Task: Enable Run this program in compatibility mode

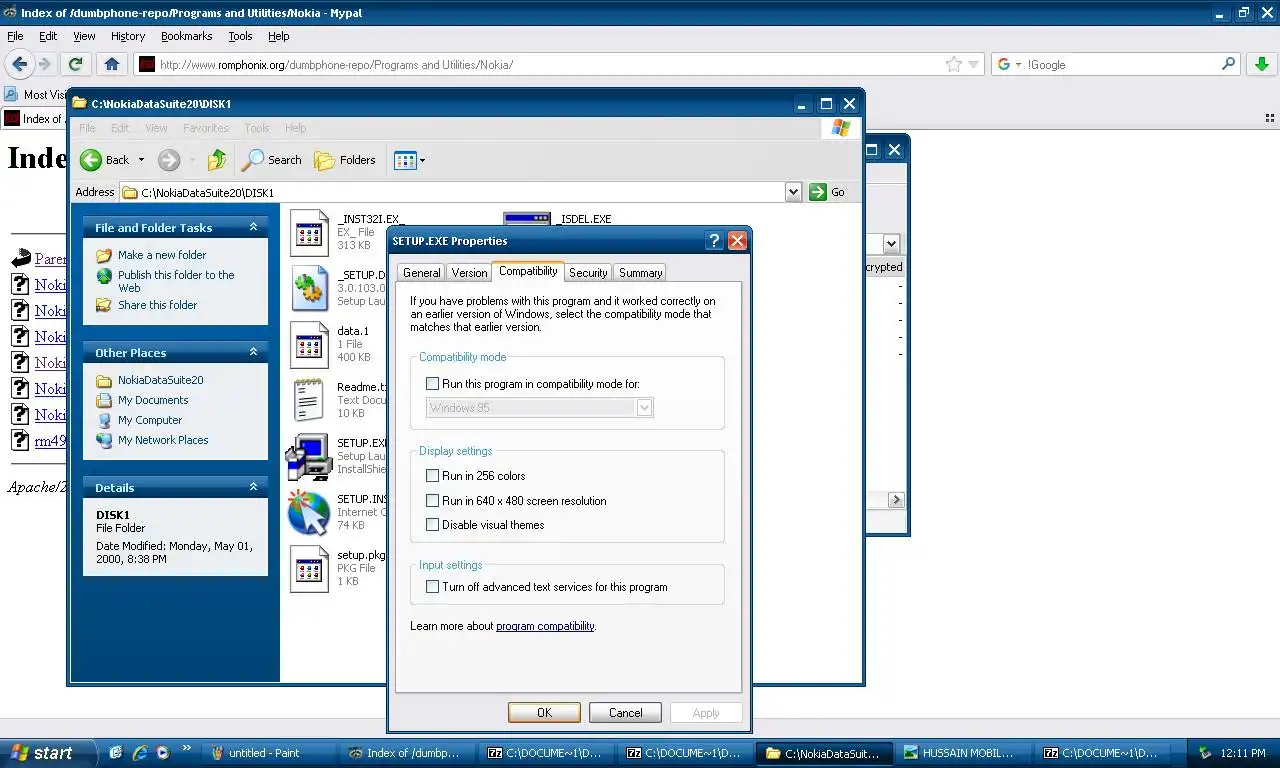Action: pyautogui.click(x=433, y=384)
